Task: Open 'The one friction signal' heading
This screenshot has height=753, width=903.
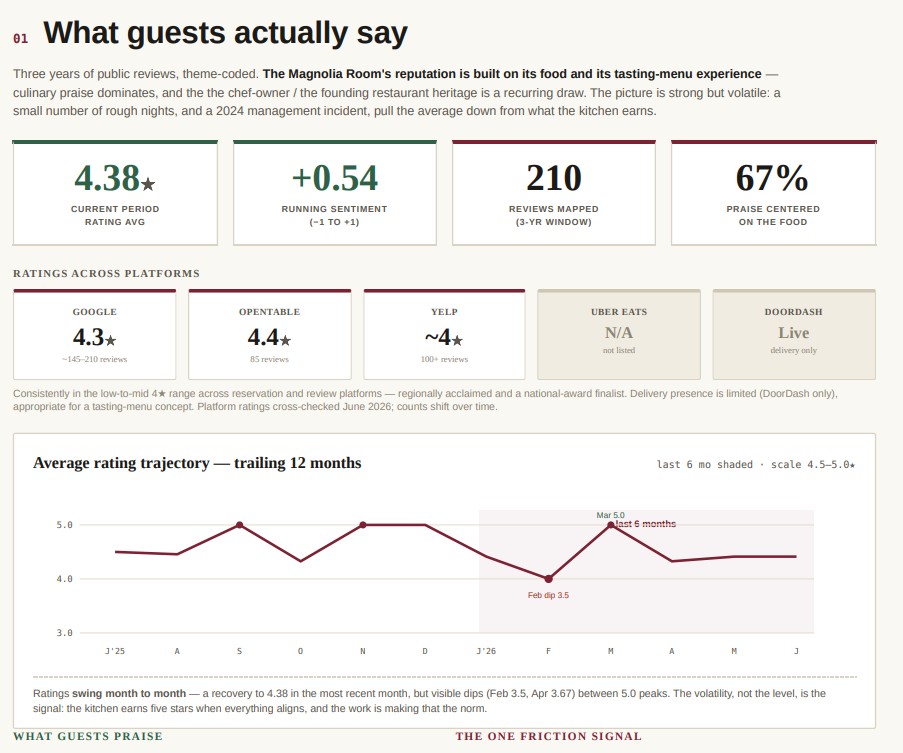Action: coord(548,736)
